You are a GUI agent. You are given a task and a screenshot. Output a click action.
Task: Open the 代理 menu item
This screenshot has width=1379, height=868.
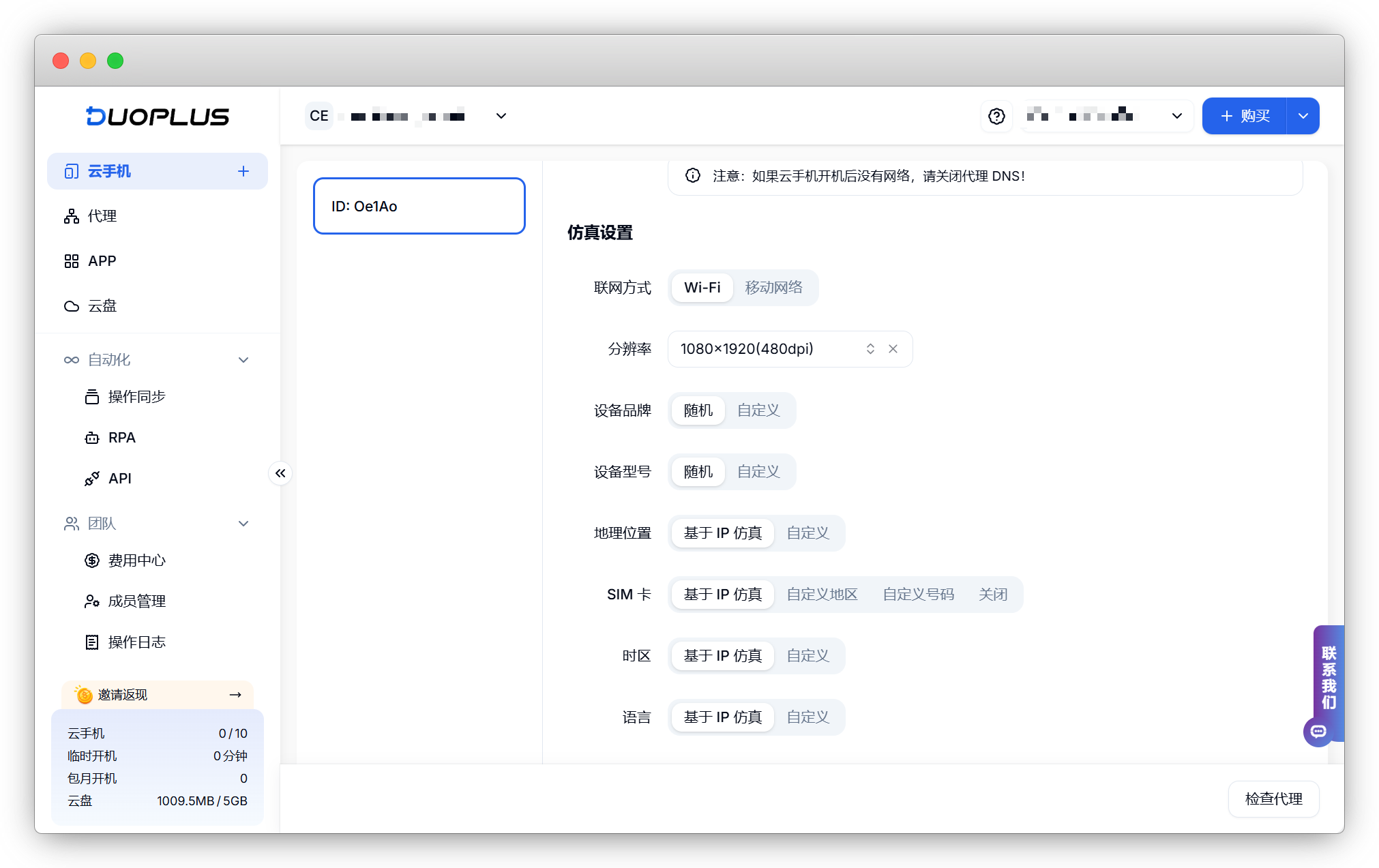click(x=102, y=216)
